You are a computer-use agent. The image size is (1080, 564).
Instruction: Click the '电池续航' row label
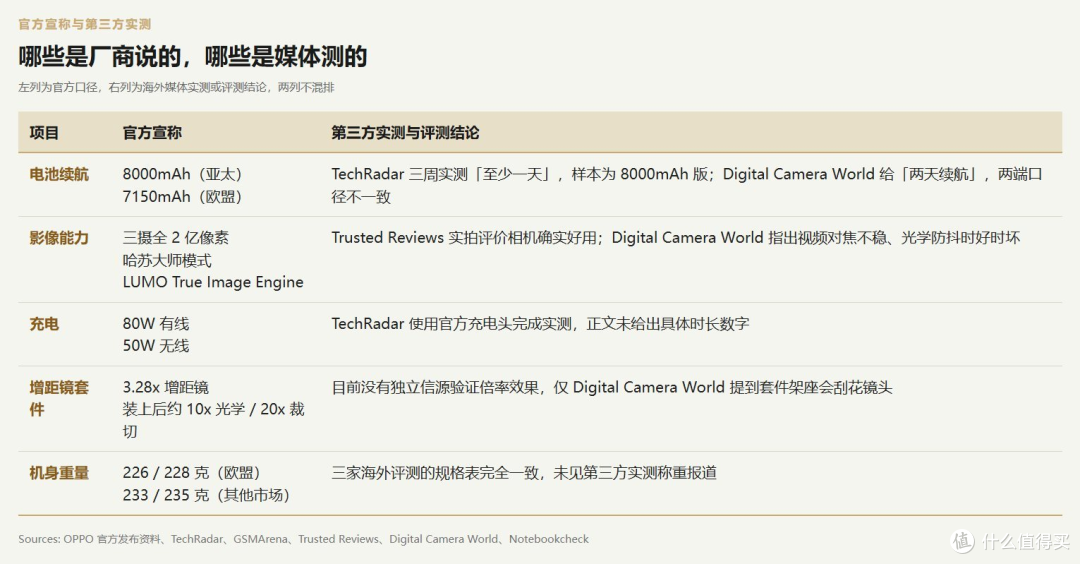pyautogui.click(x=59, y=174)
